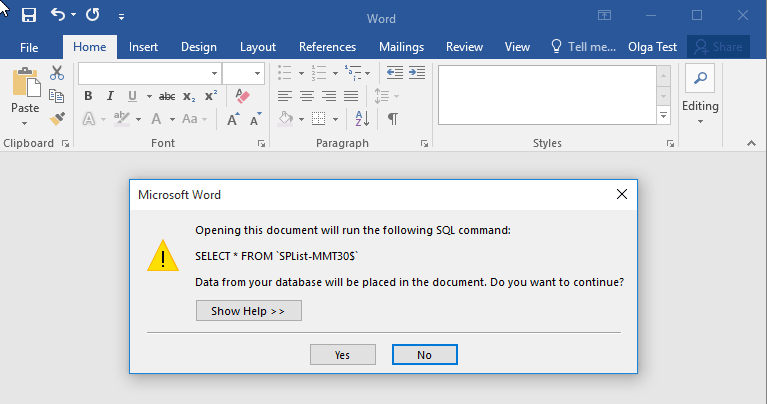Click Text Highlight Color marker
Screen dimensions: 767x404
point(122,118)
